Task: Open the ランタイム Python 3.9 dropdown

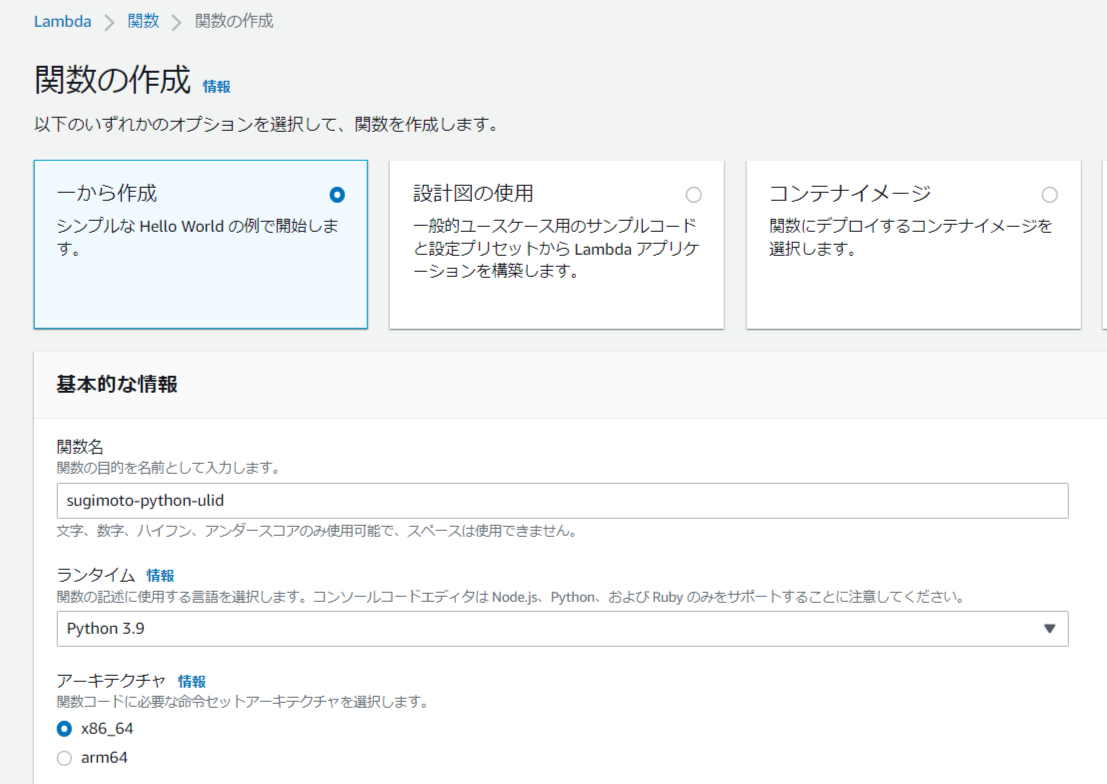Action: pos(562,629)
